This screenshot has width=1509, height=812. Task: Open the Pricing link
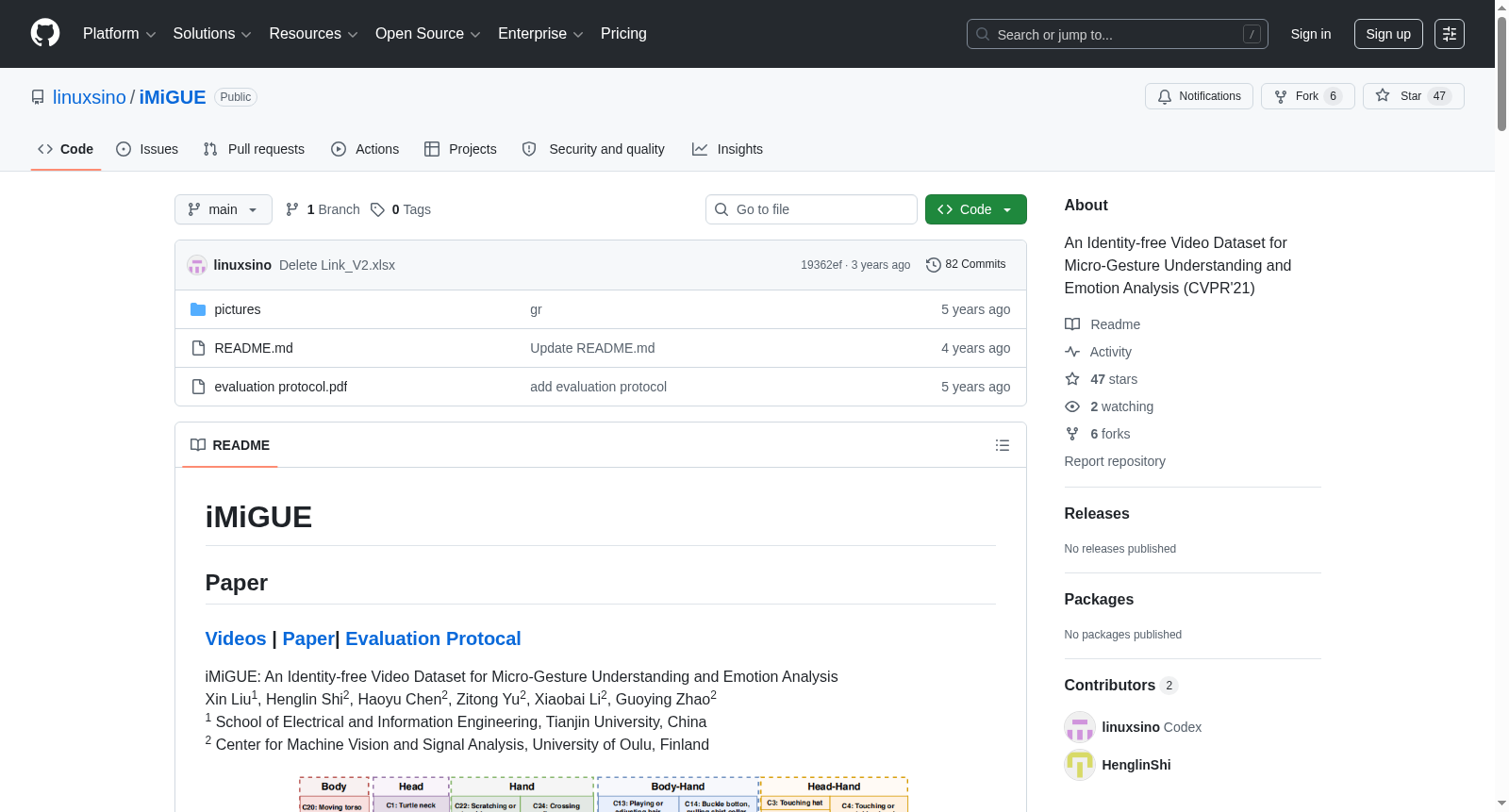[623, 34]
